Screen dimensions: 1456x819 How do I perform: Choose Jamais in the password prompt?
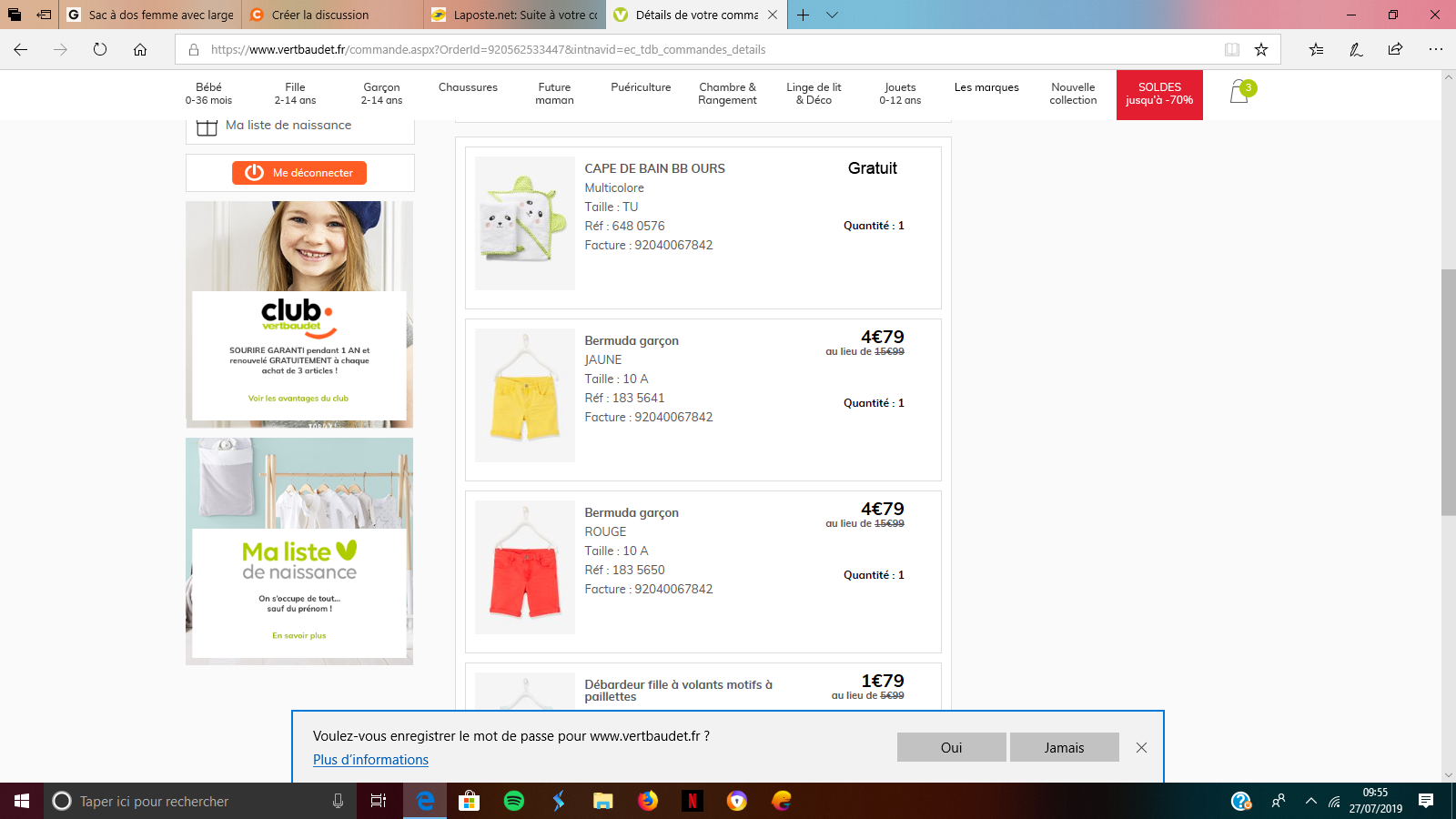pos(1064,747)
